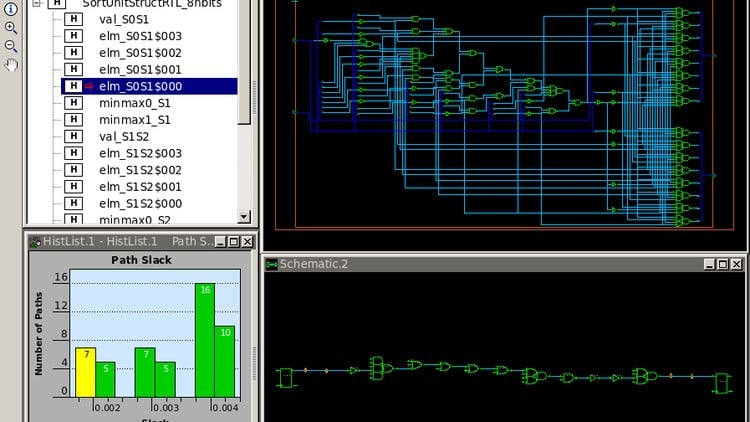Screen dimensions: 750x422
Task: Click the info icon in left toolbar
Action: (x=11, y=9)
